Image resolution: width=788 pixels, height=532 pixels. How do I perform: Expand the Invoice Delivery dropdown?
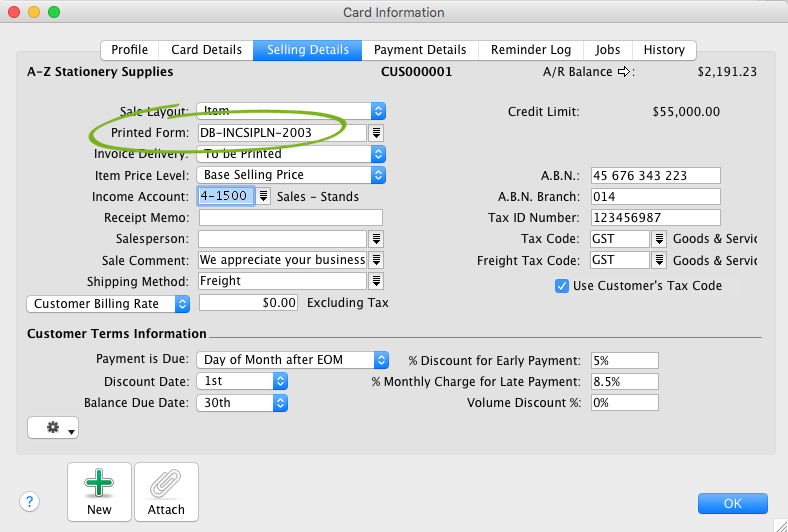pyautogui.click(x=377, y=154)
